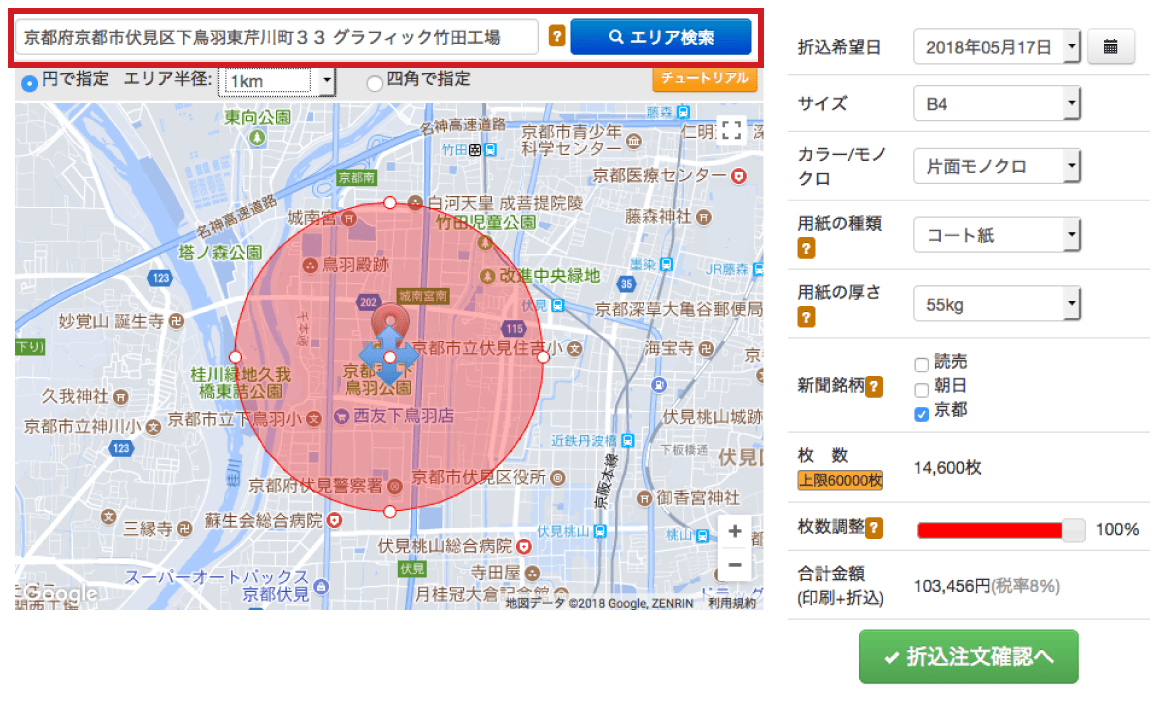Click the エリア検索 search button
The height and width of the screenshot is (702, 1160).
click(x=660, y=38)
